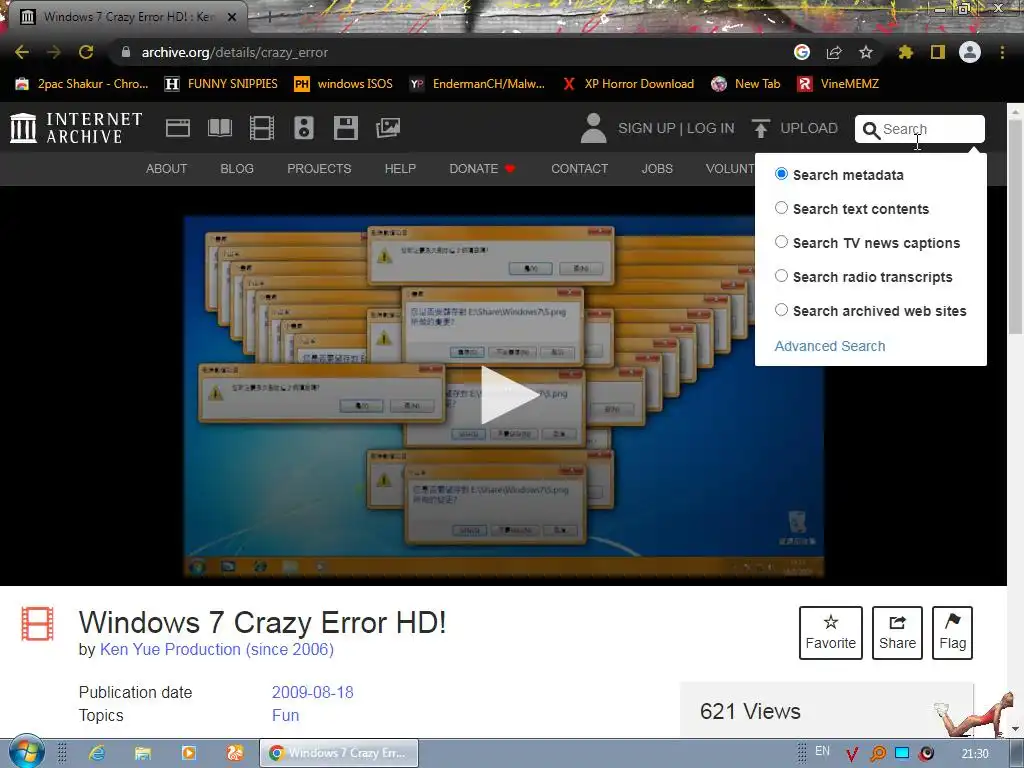
Task: Close the Windows 7 Crazy Error tab
Action: pyautogui.click(x=232, y=17)
